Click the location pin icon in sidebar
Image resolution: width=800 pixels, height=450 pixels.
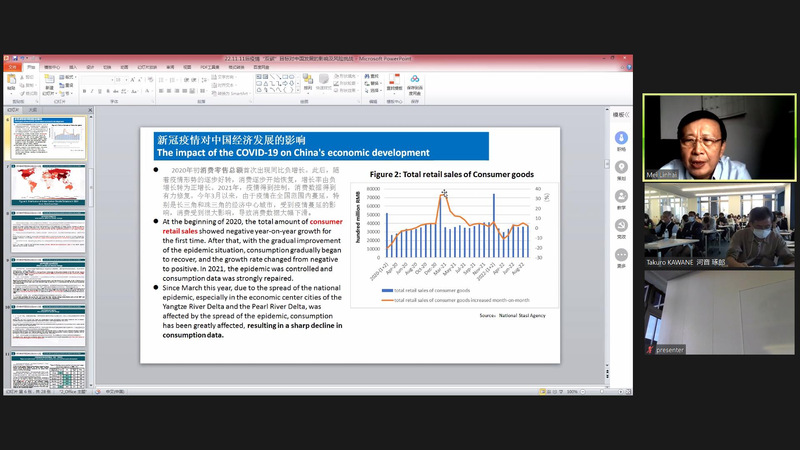click(x=621, y=167)
